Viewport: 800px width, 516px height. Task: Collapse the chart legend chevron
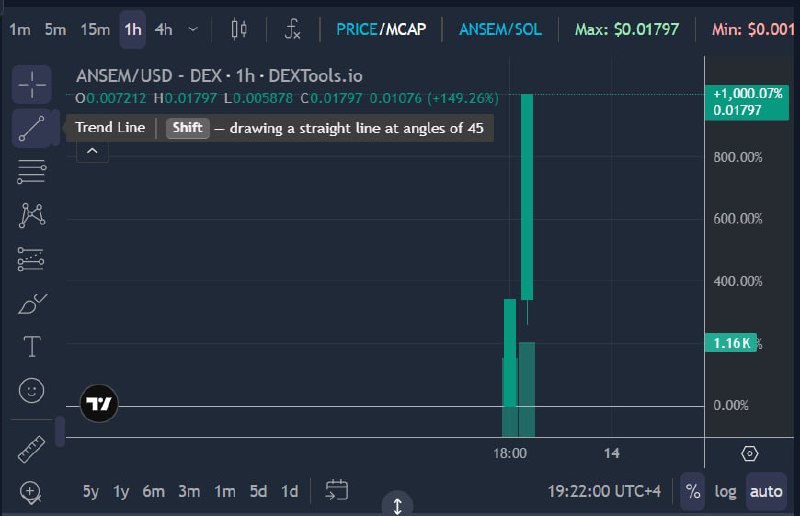(92, 151)
